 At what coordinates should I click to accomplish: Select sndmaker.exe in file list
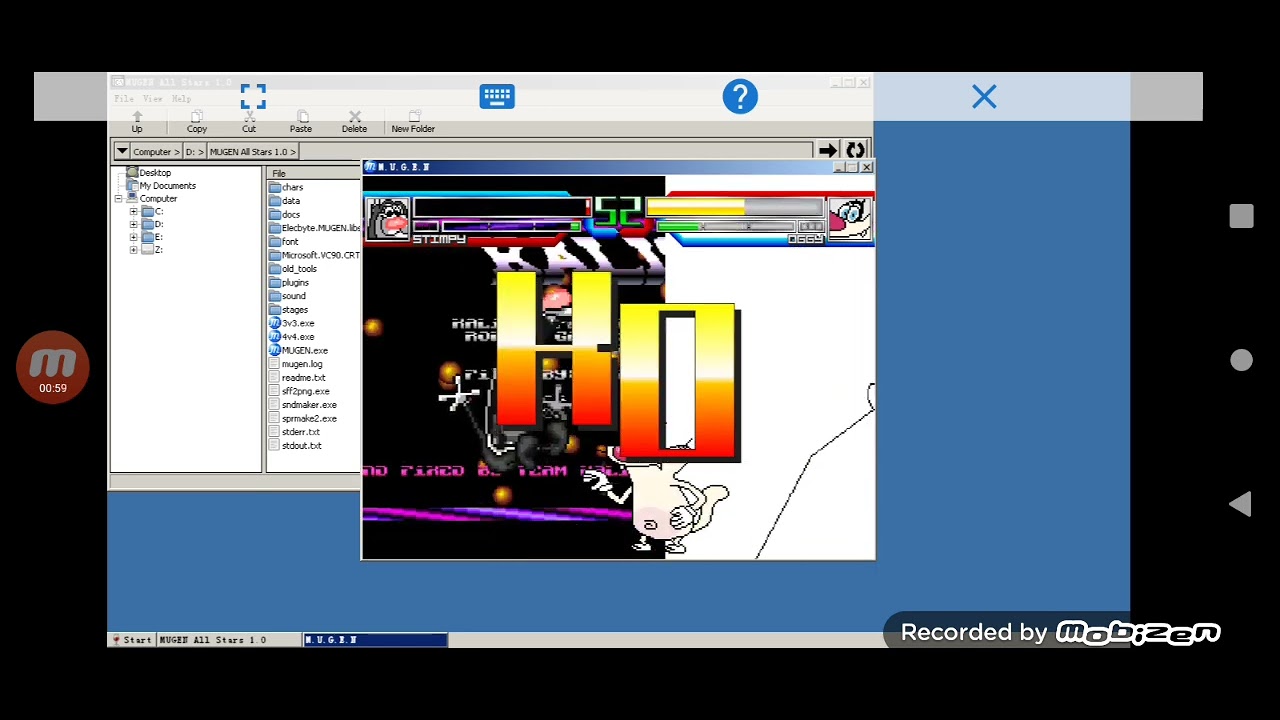click(x=303, y=405)
